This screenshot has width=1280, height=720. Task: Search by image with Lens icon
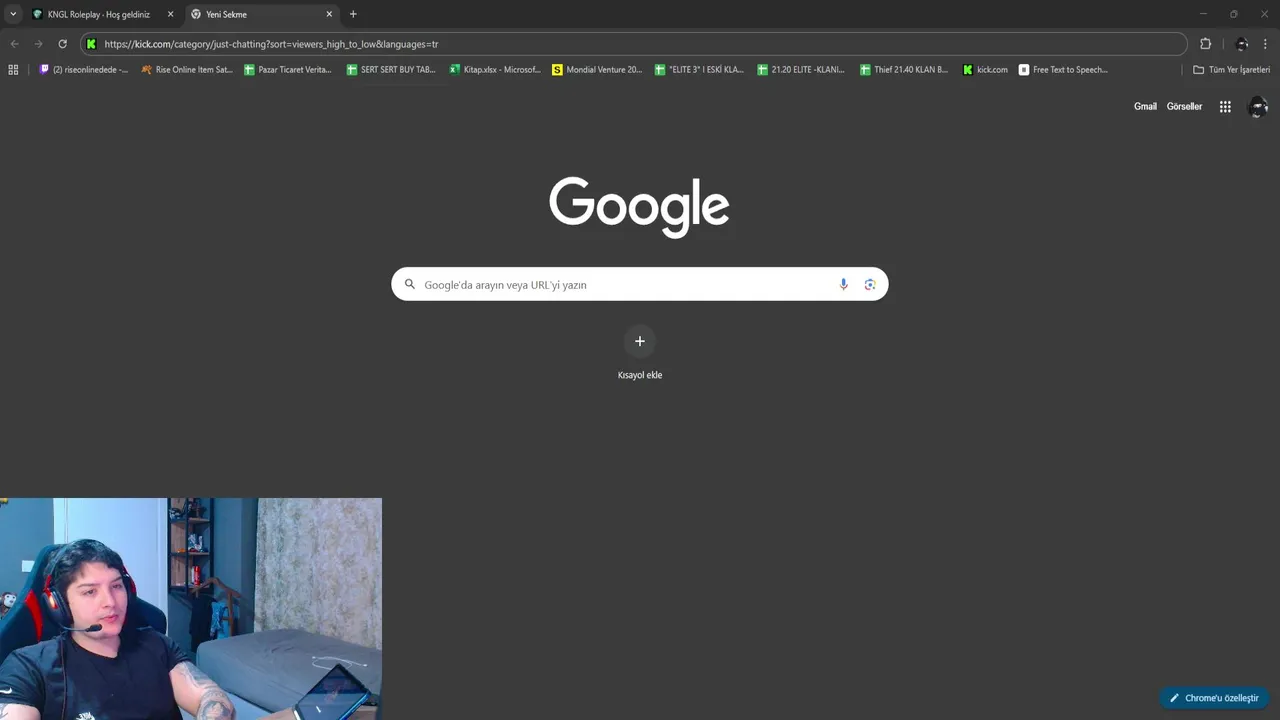870,284
